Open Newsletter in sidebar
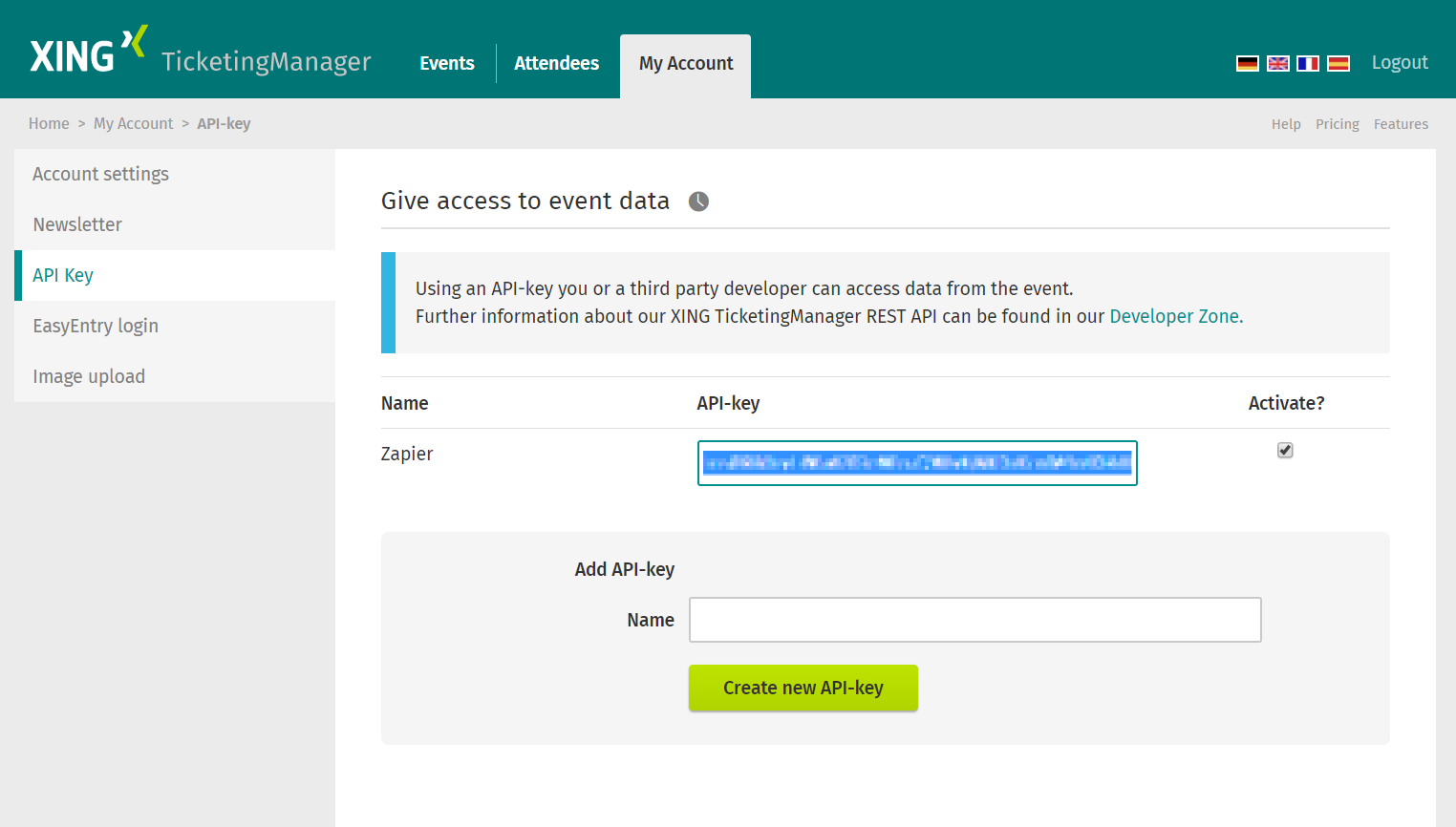 [175, 224]
